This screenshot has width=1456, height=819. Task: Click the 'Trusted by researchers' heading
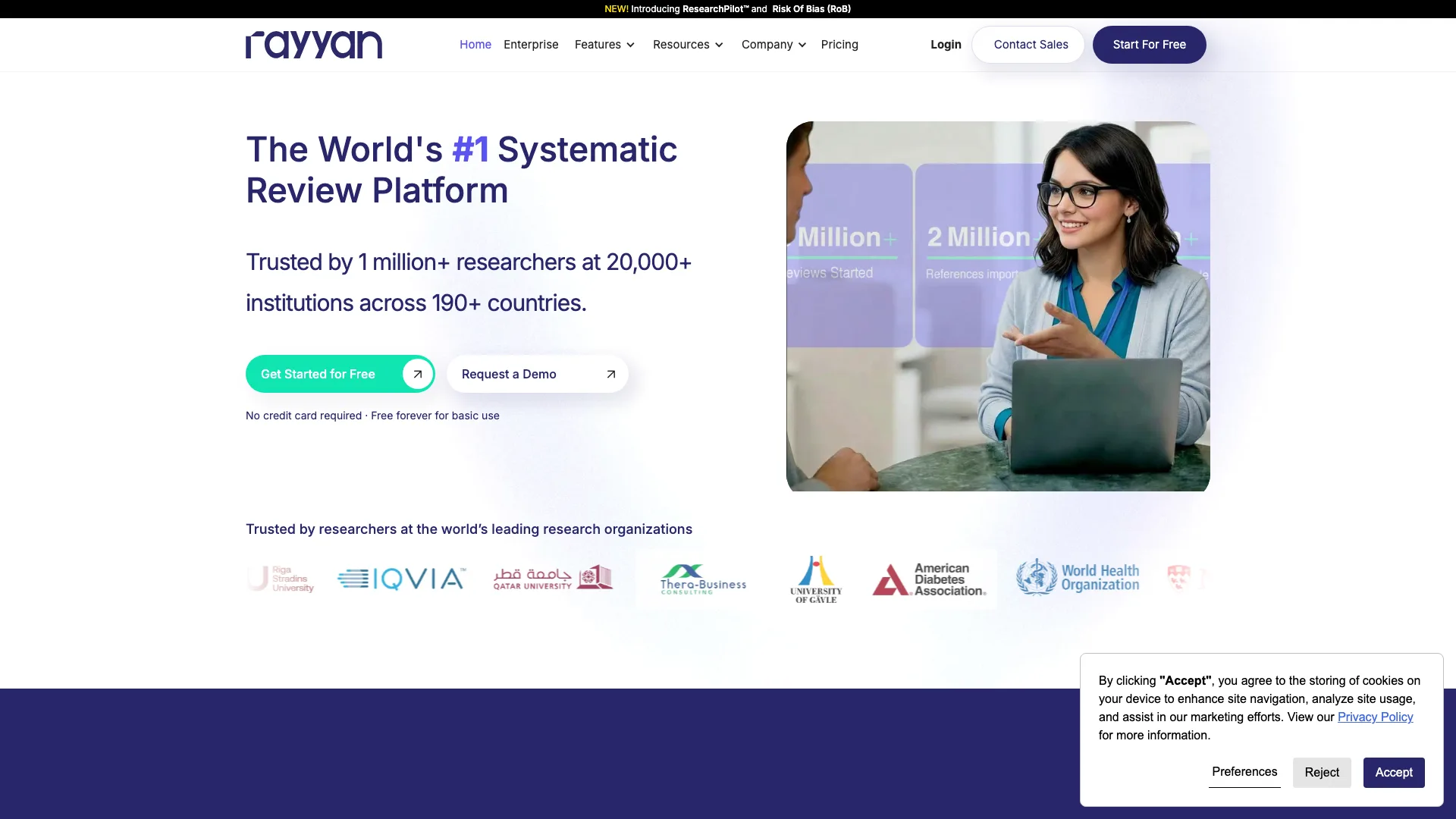pyautogui.click(x=469, y=529)
